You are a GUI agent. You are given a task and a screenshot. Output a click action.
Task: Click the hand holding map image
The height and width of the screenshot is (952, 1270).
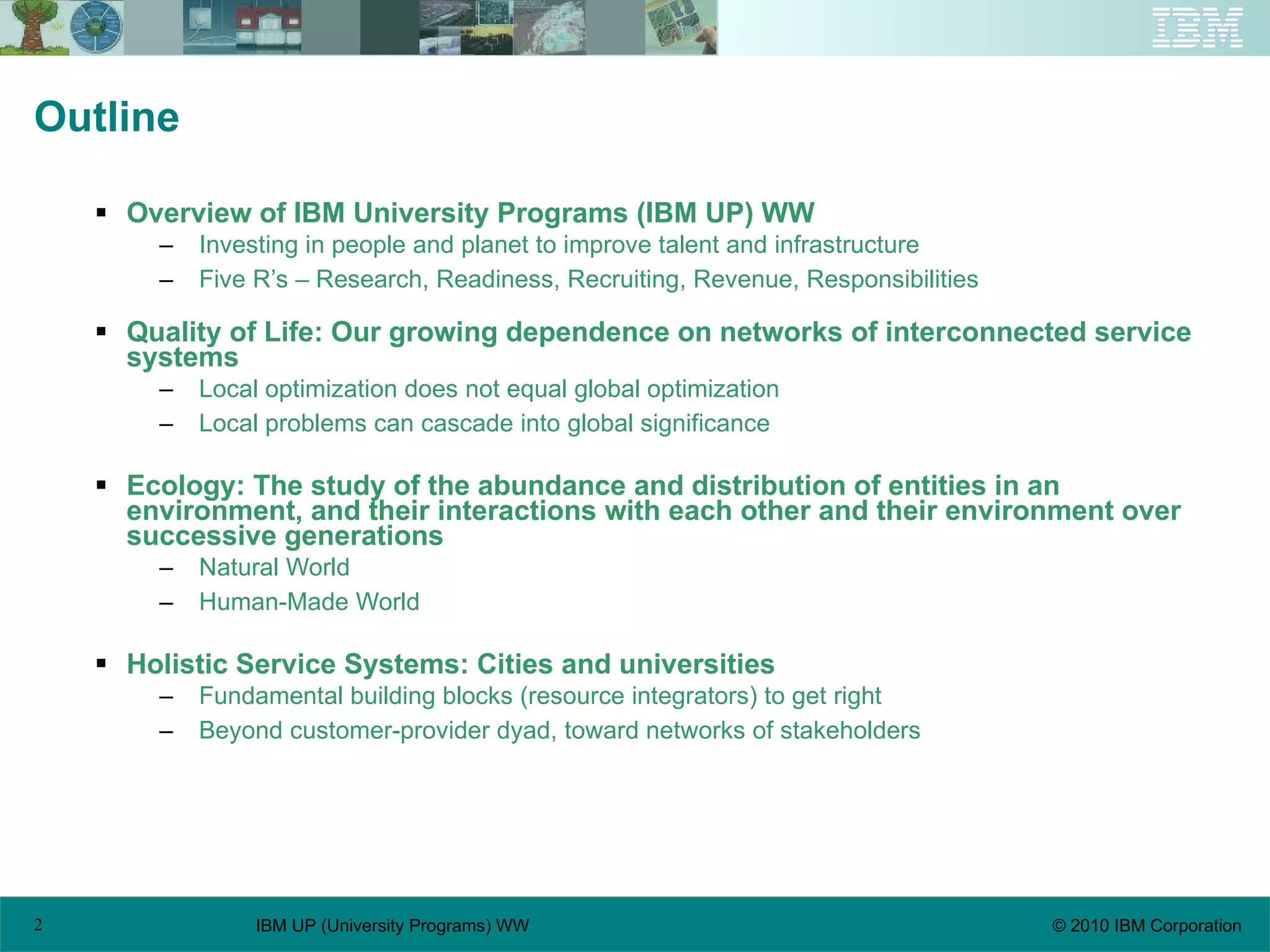tap(681, 27)
